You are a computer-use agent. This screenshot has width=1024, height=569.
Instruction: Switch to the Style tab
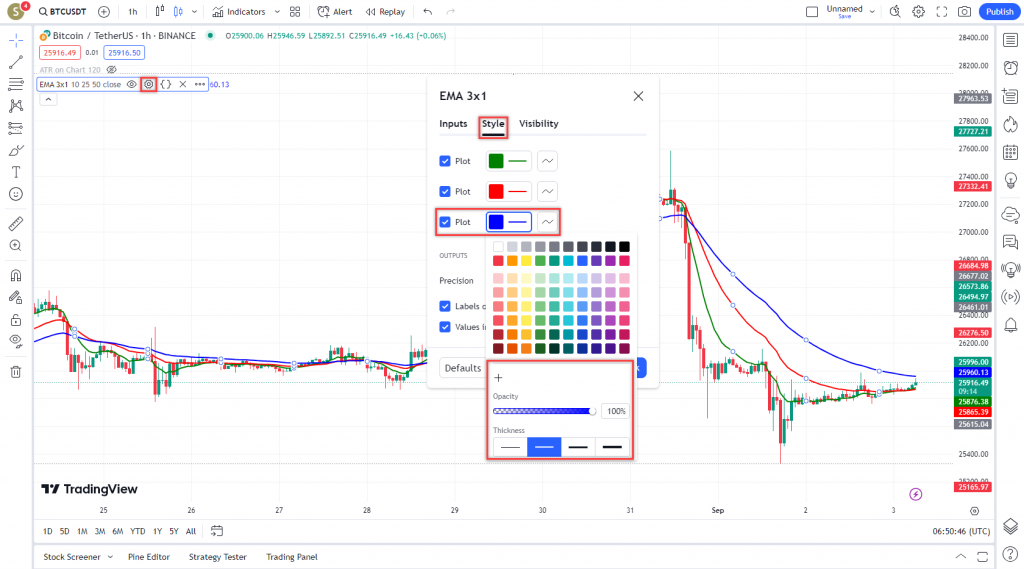pos(493,123)
